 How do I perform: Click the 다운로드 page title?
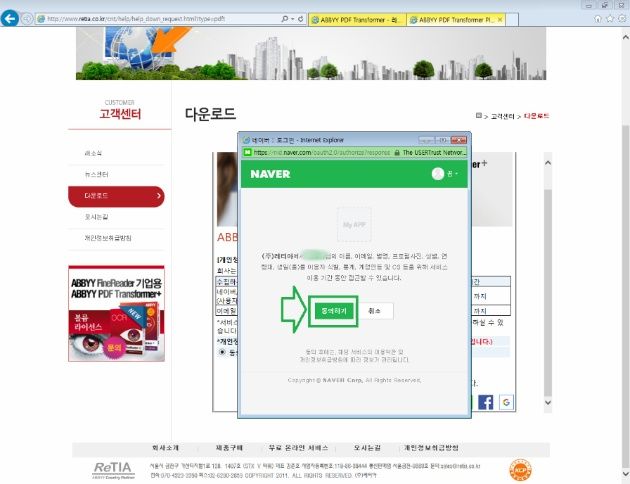click(210, 114)
